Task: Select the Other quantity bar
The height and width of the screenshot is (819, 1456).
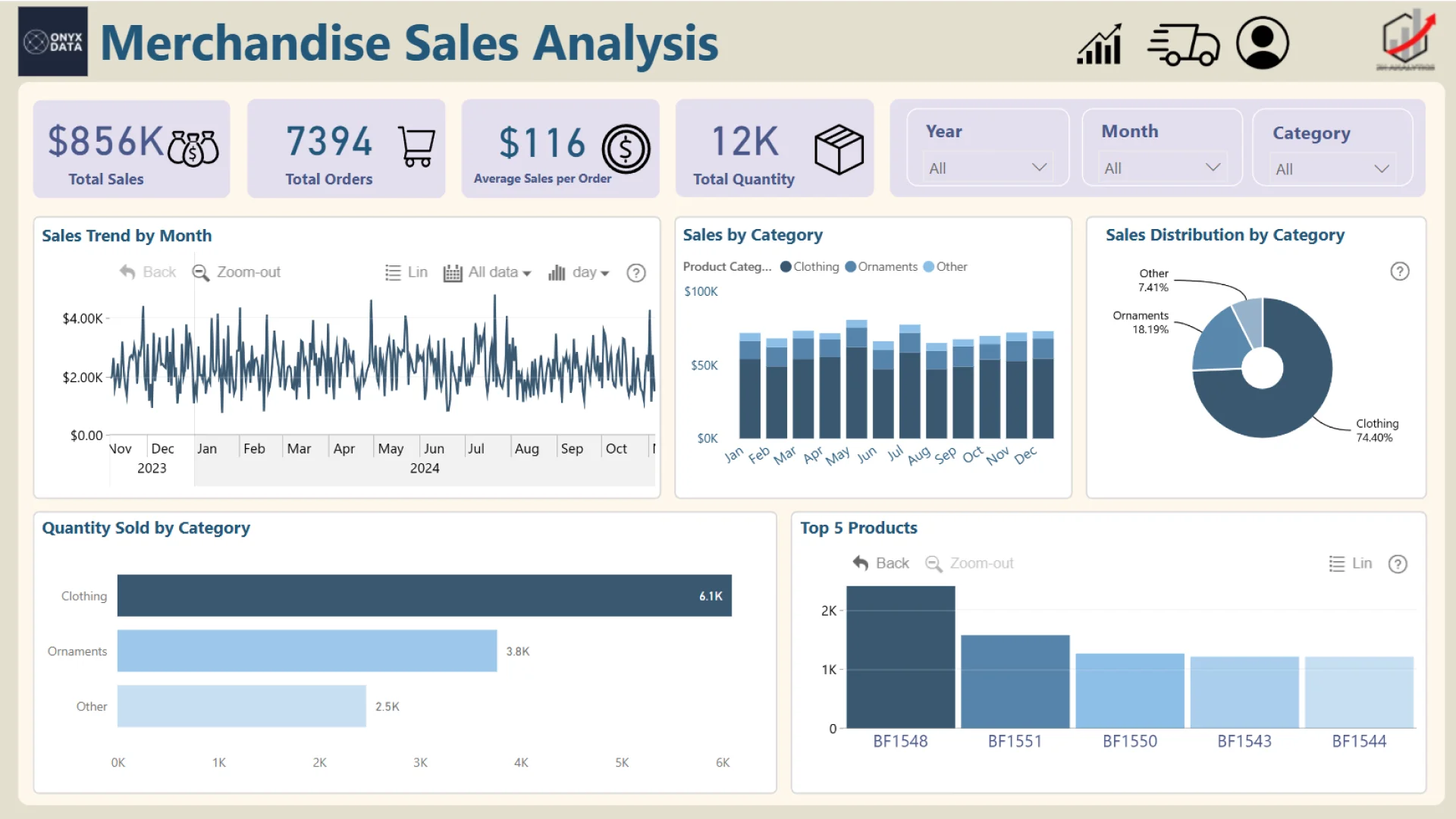Action: point(242,706)
